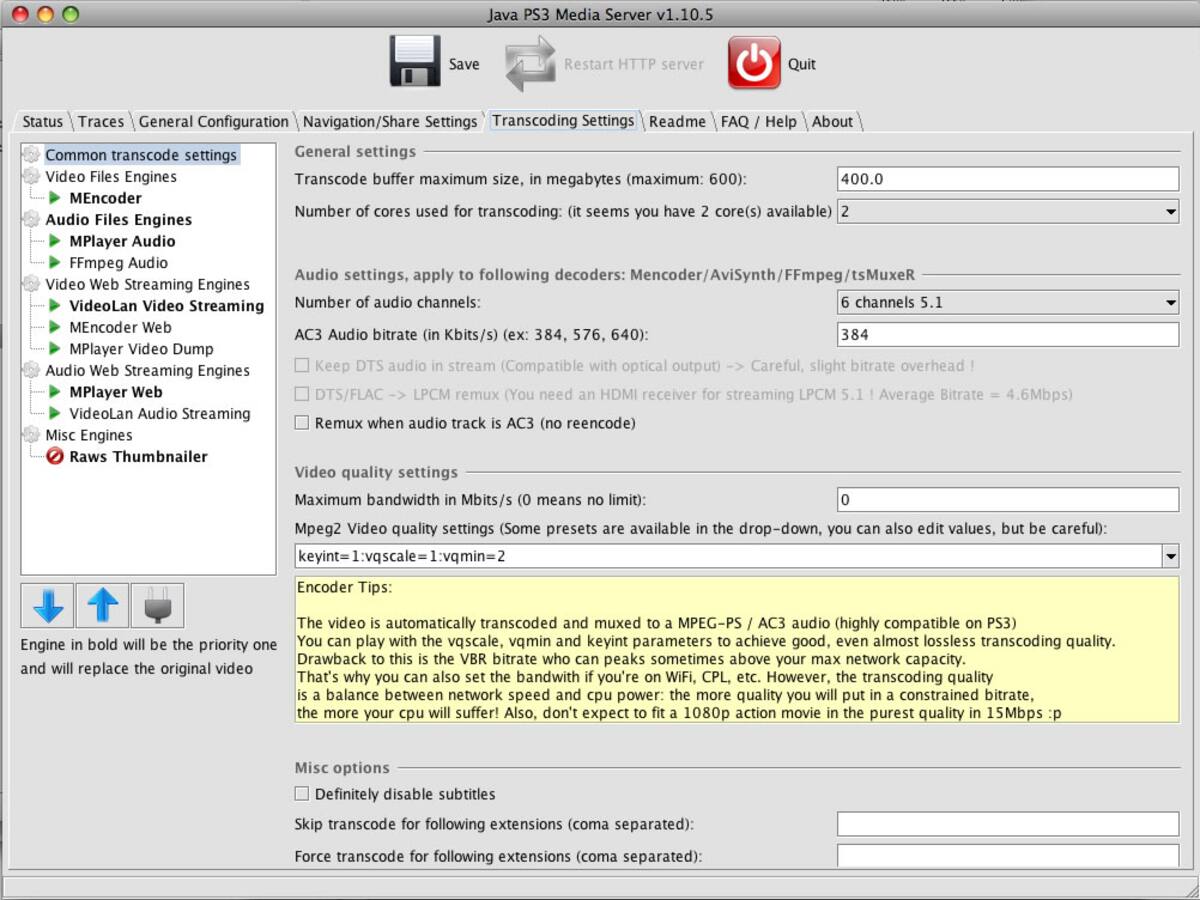Click green arrow icon next to MEncoder Web
This screenshot has width=1200, height=900.
point(55,327)
